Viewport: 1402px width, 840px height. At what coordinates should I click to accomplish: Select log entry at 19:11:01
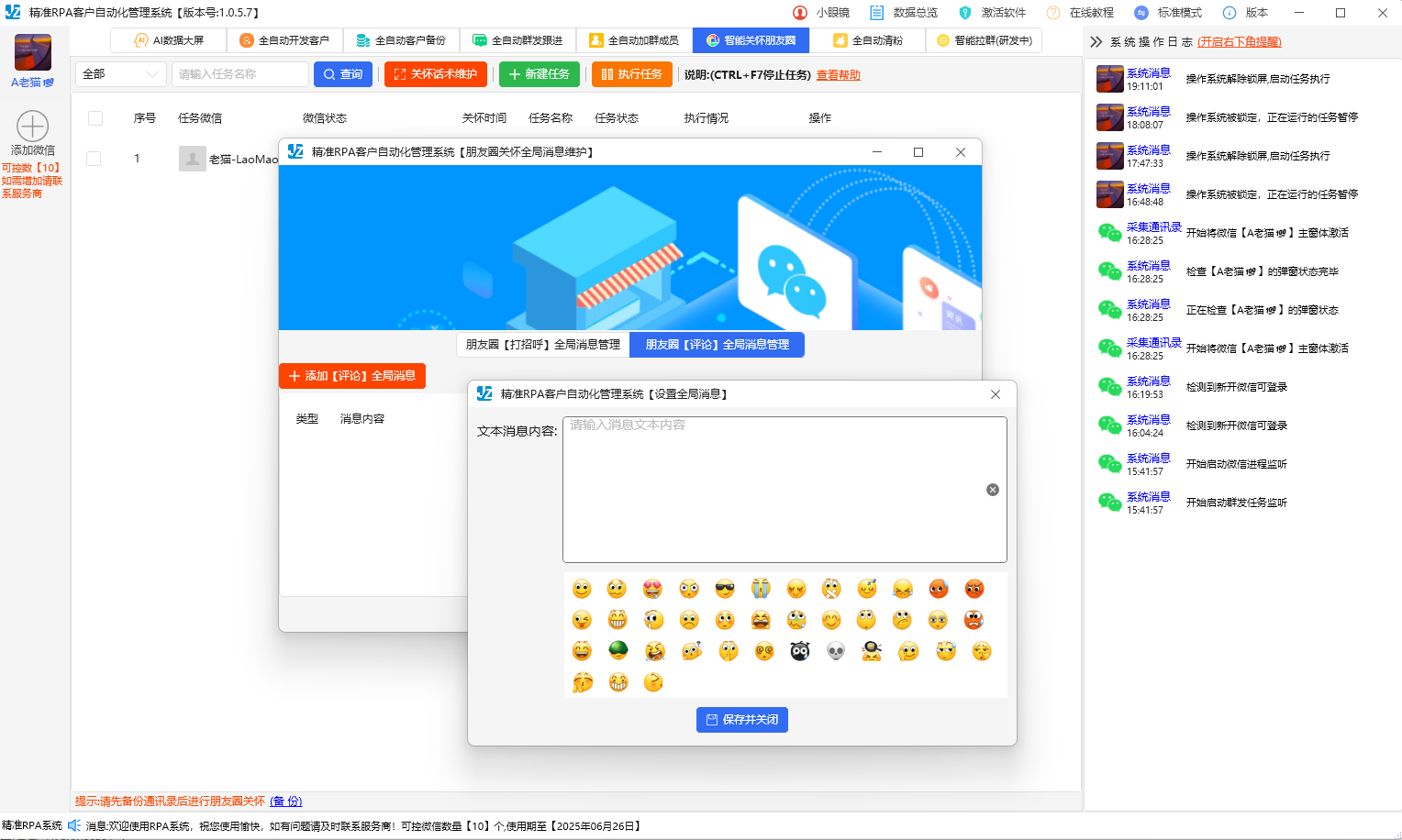[x=1242, y=79]
